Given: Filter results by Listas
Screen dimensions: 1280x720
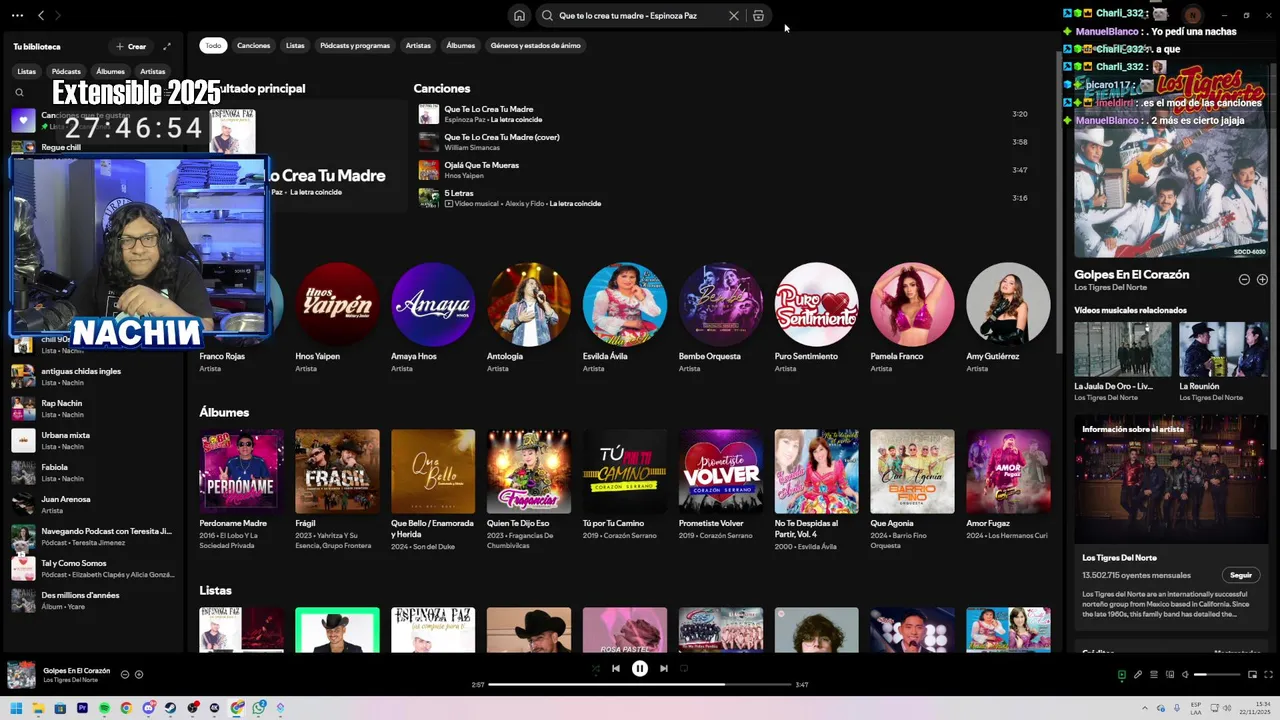Looking at the screenshot, I should click(295, 45).
